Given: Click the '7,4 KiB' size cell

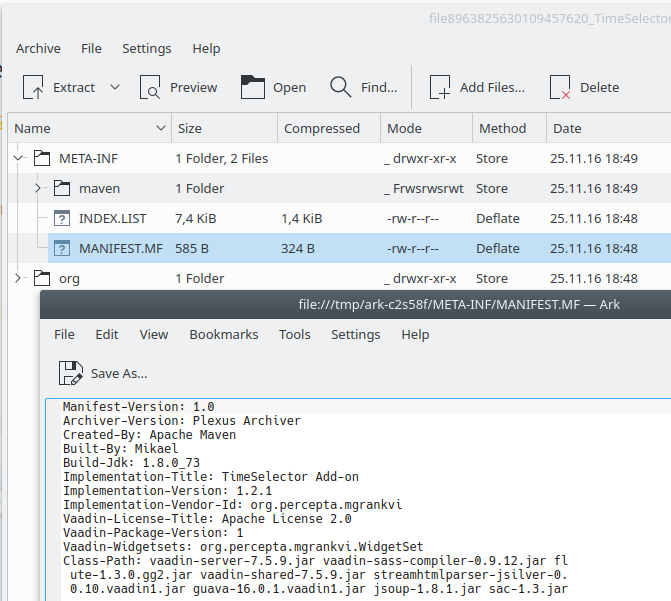Looking at the screenshot, I should click(196, 218).
